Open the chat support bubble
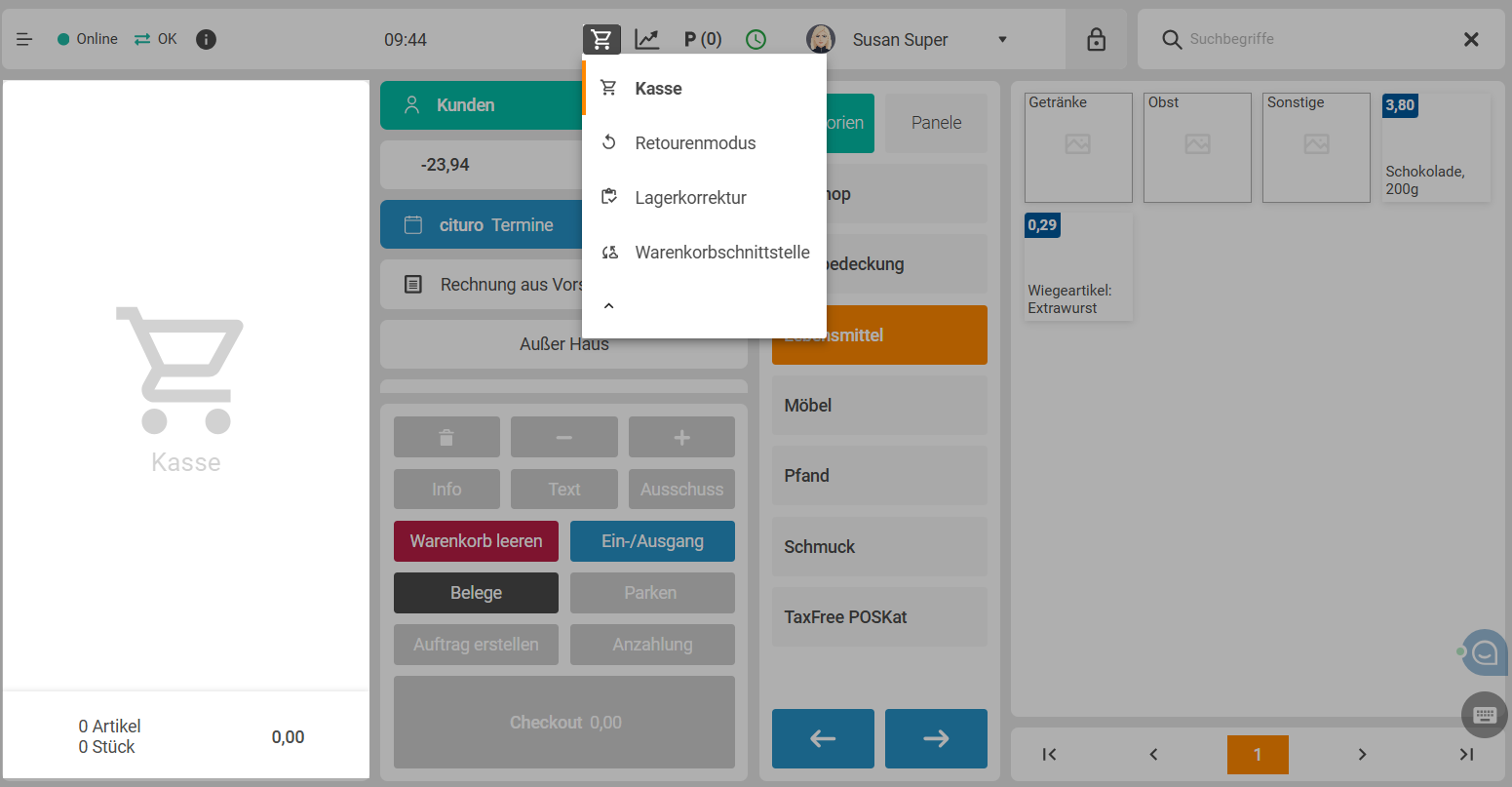Image resolution: width=1512 pixels, height=787 pixels. coord(1484,652)
